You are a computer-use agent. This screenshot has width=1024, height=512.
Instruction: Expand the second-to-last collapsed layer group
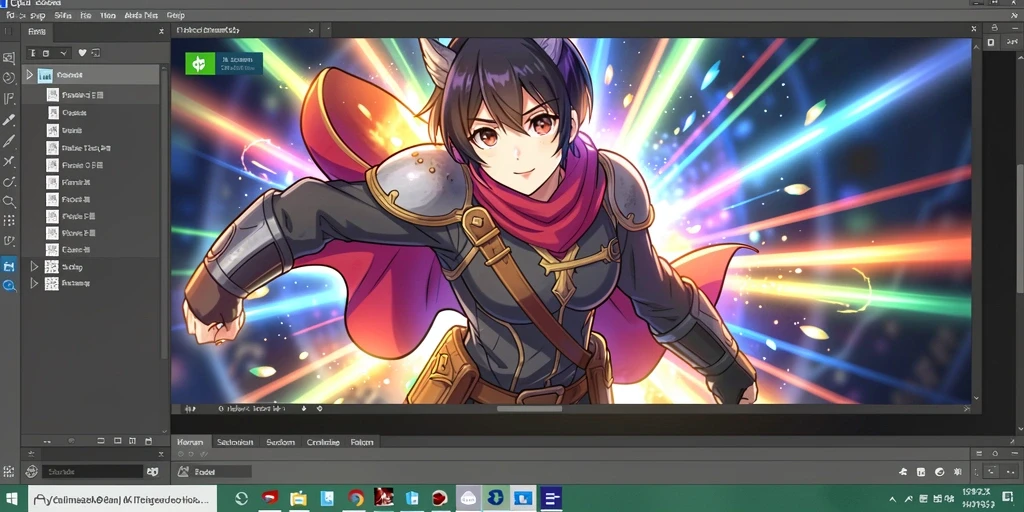tap(34, 266)
